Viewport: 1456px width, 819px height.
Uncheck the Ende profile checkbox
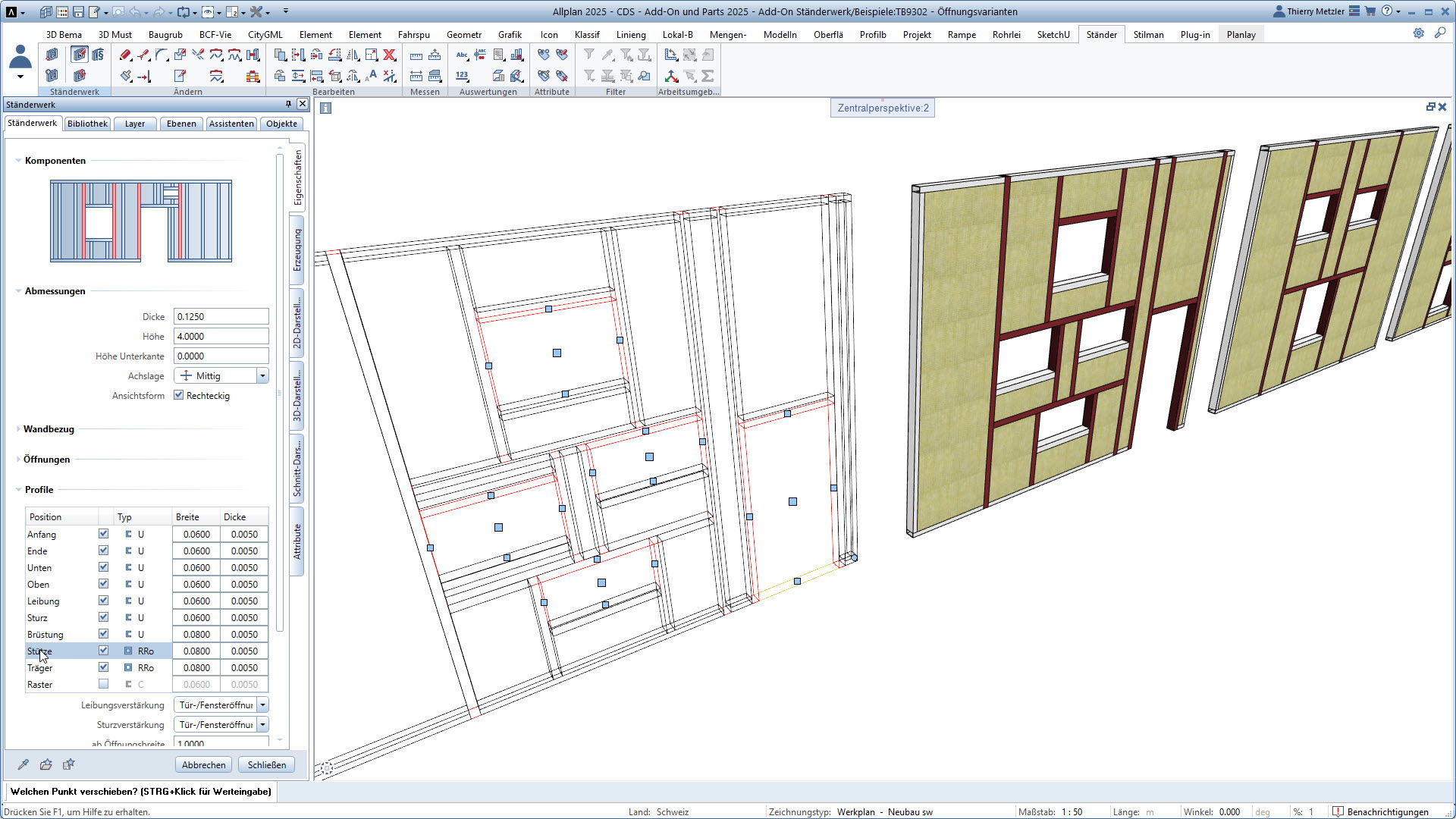pos(104,551)
